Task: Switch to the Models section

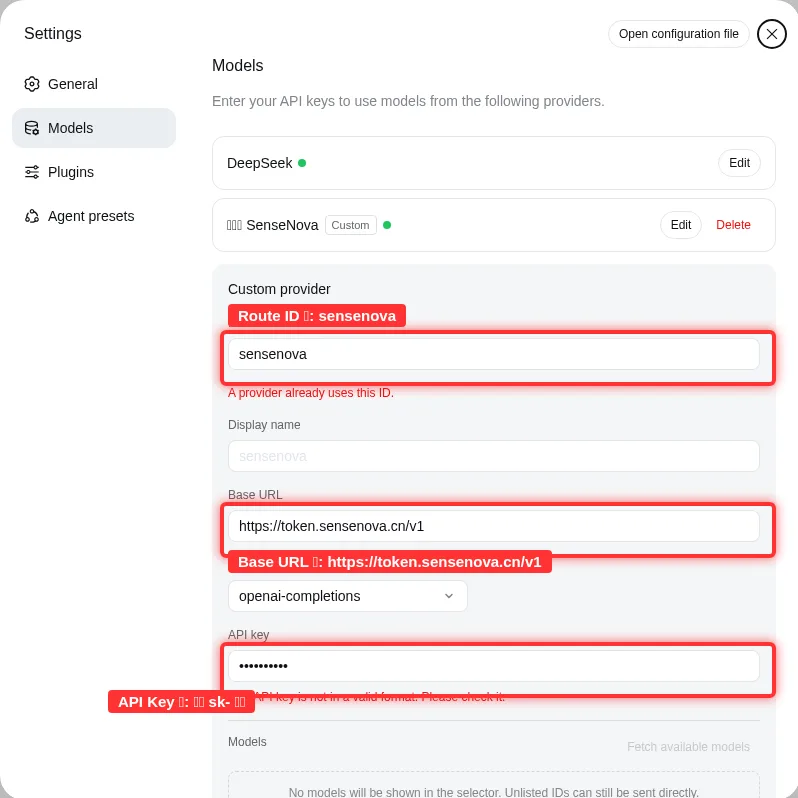Action: pos(94,128)
